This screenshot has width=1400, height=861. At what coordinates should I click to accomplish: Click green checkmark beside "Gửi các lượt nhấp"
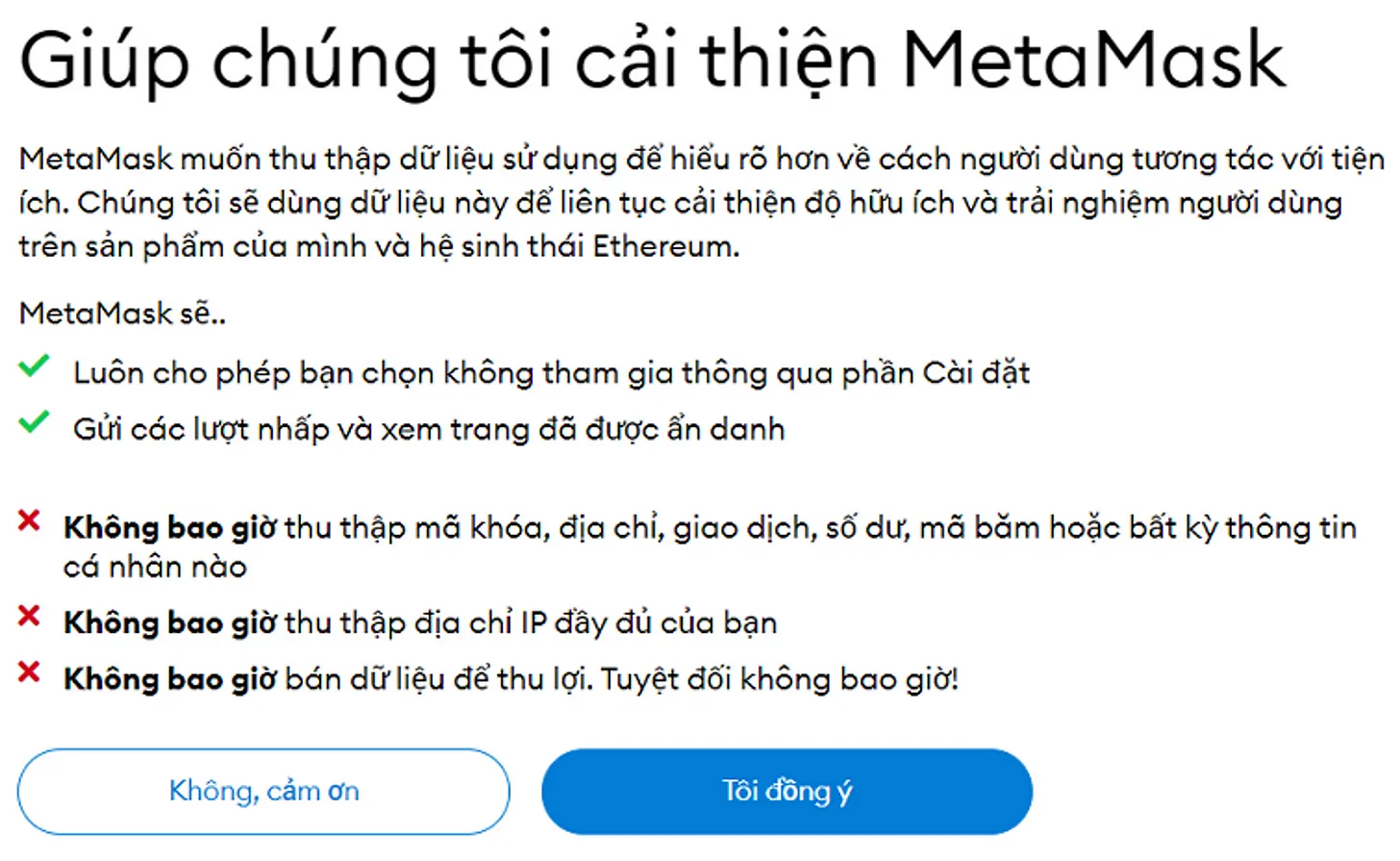tap(34, 422)
